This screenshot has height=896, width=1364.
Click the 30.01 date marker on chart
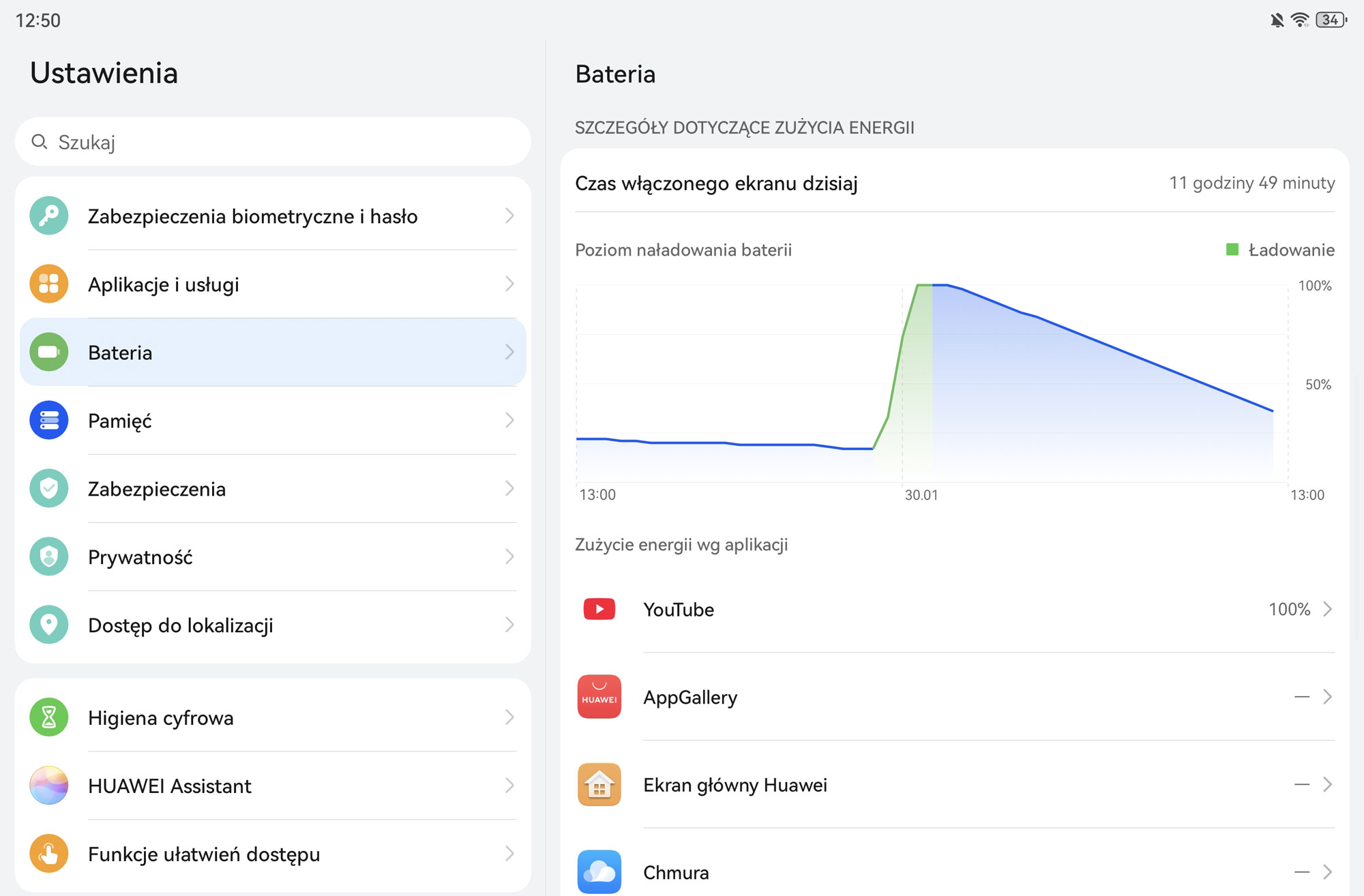click(x=921, y=495)
